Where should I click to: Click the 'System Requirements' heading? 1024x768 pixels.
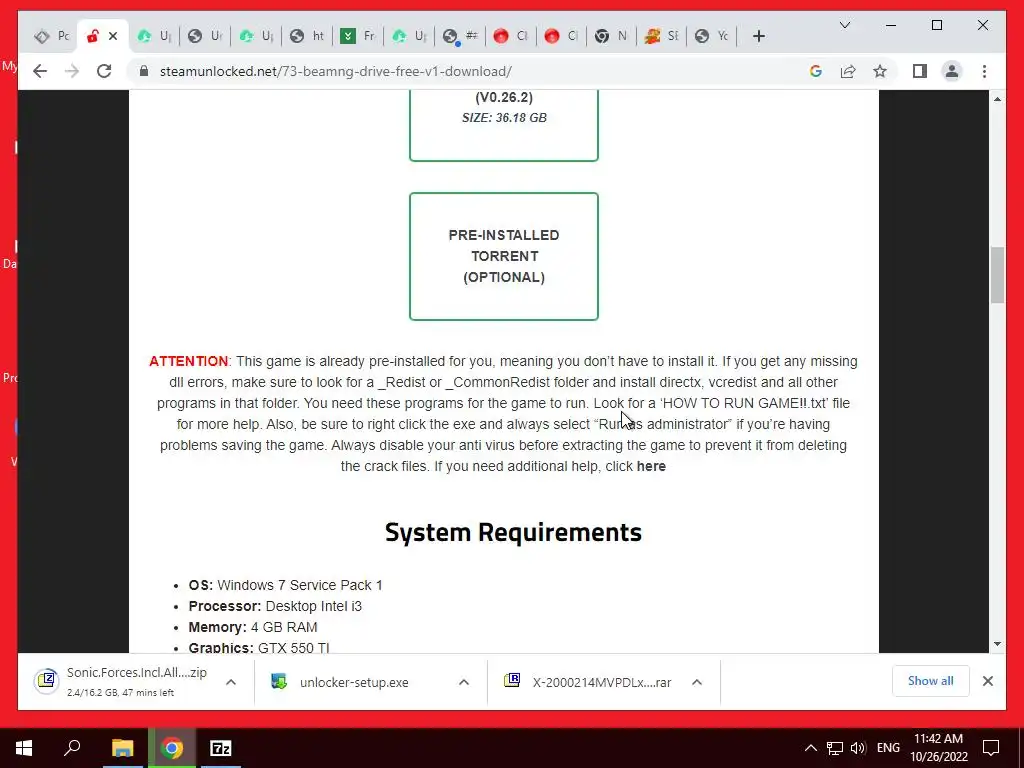pos(513,532)
